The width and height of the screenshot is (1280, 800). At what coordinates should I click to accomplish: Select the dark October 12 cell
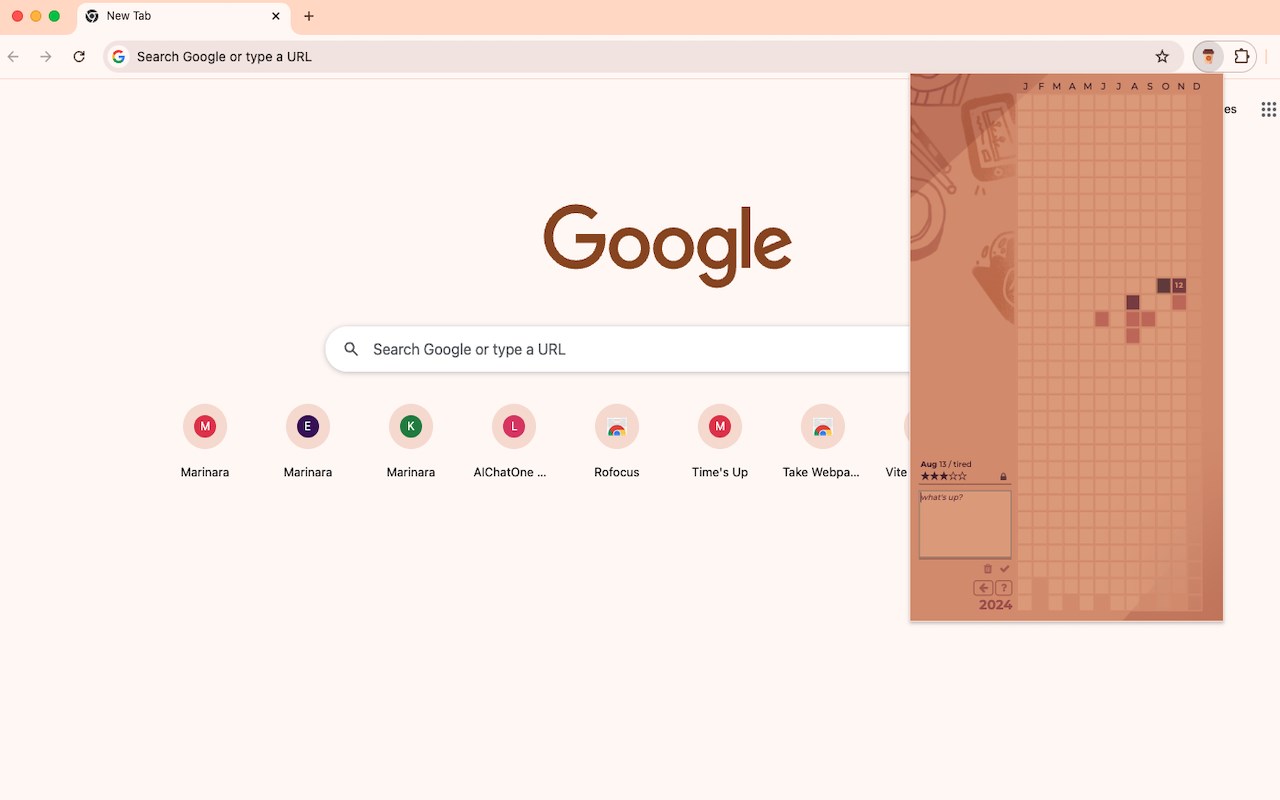1164,286
